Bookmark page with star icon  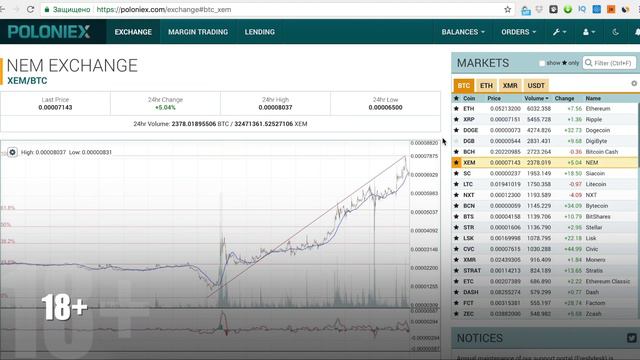coord(507,9)
